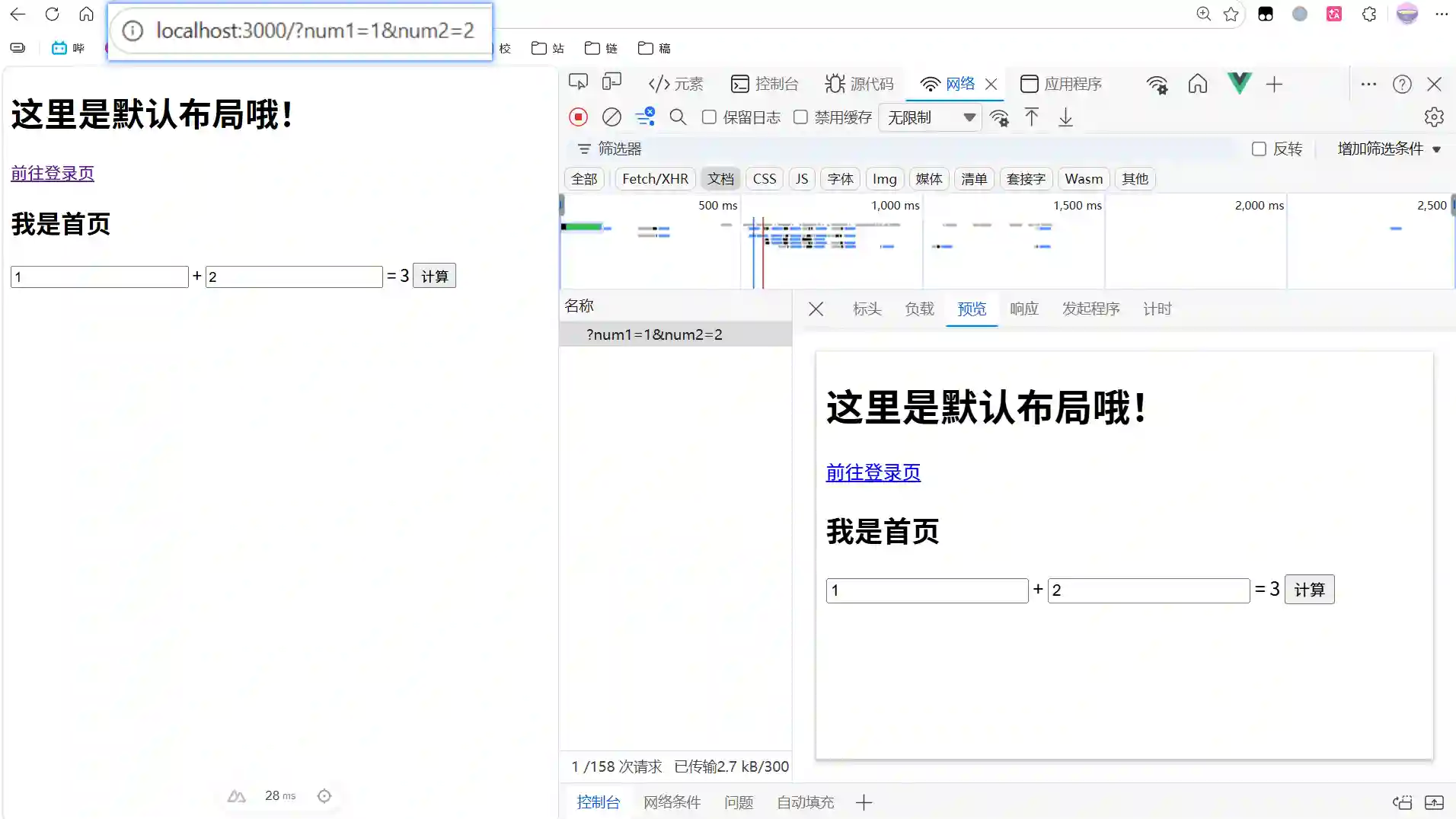Open DevTools settings gear
The image size is (1456, 819).
pos(1433,117)
